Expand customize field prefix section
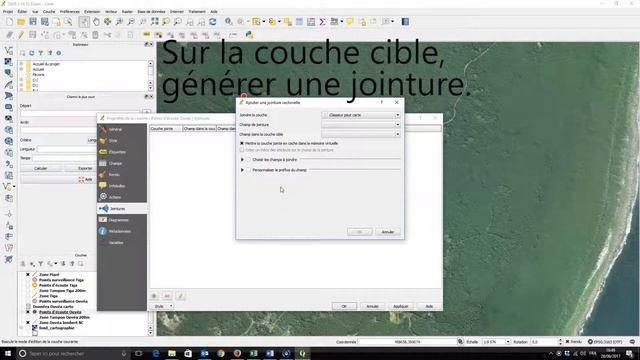This screenshot has height=360, width=640. 242,170
